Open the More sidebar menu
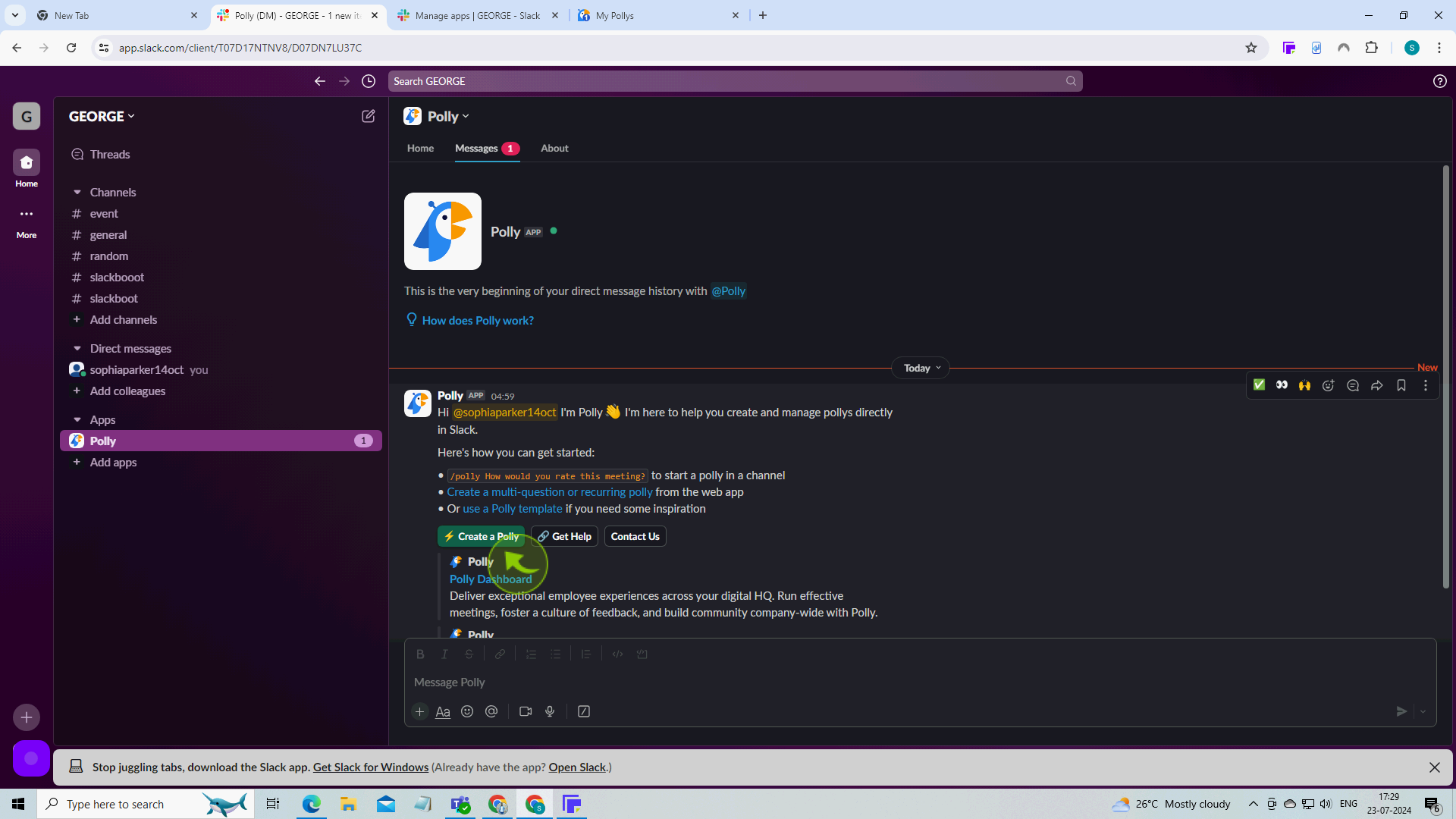Screen dimensions: 1456x819 click(27, 214)
